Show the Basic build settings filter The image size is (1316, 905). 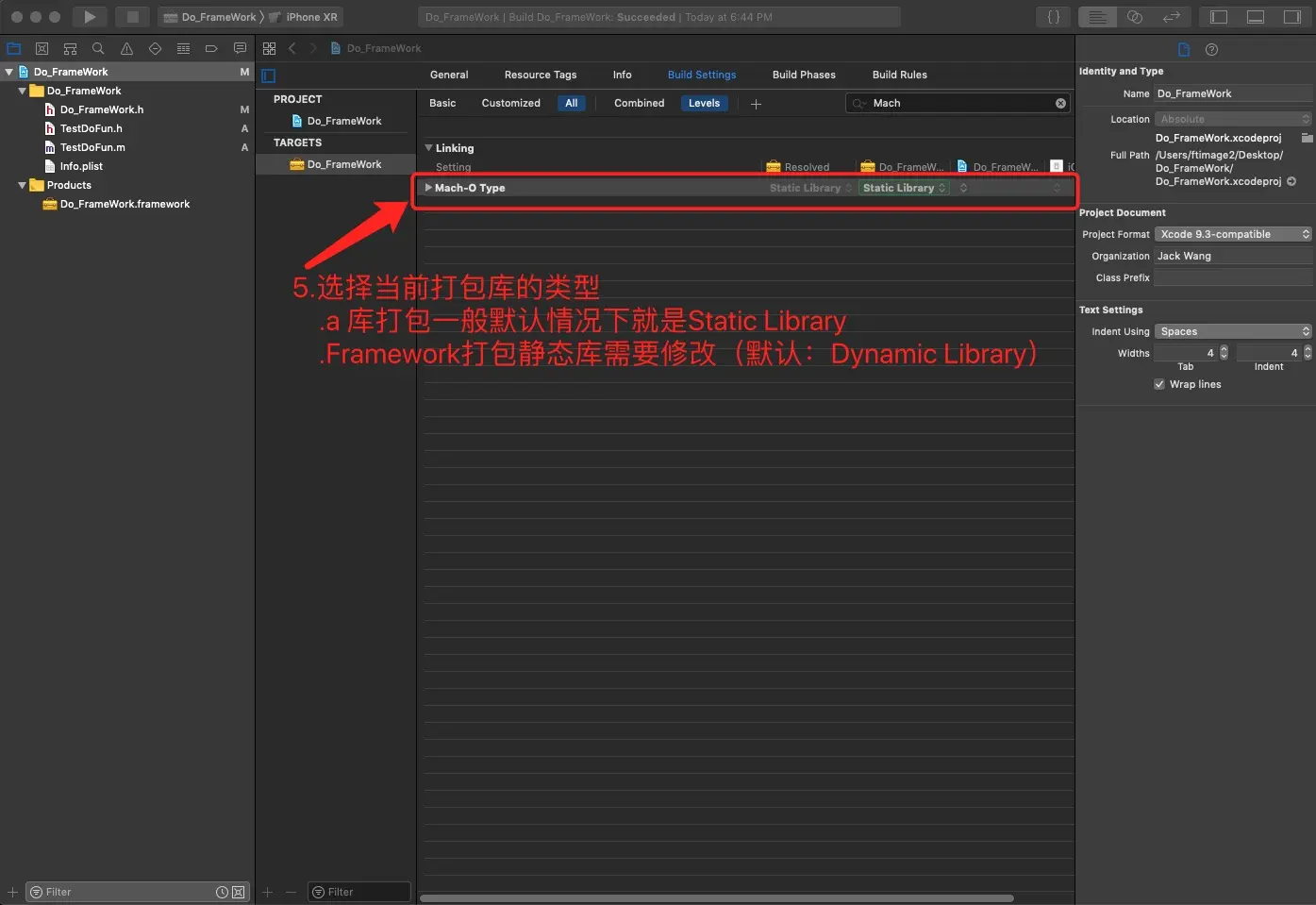442,103
